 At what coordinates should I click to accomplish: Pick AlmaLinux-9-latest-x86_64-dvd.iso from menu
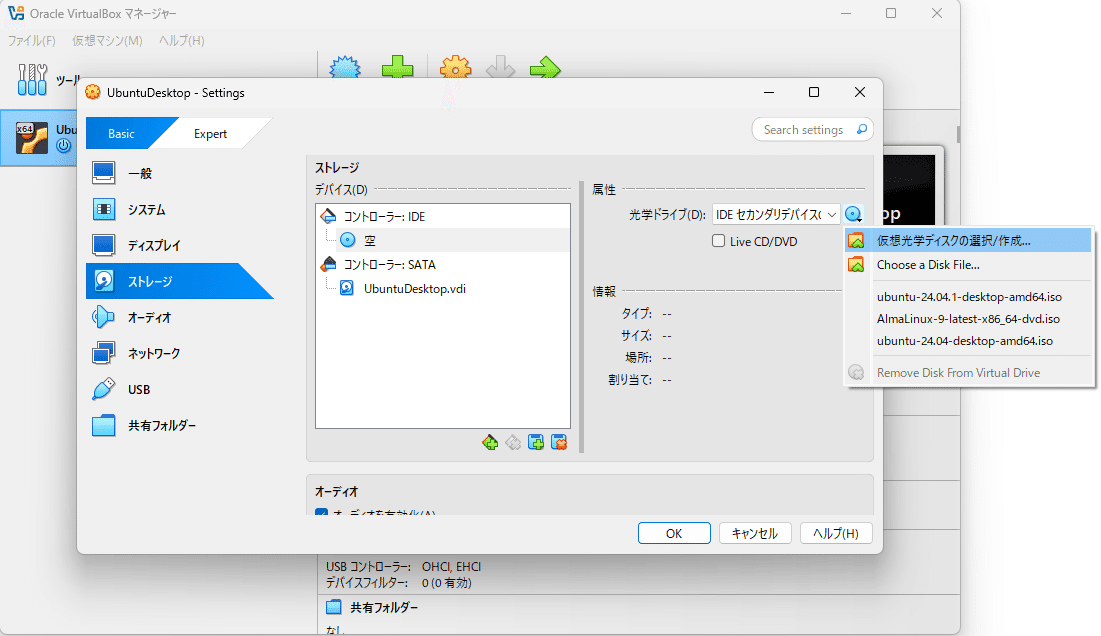coord(969,319)
